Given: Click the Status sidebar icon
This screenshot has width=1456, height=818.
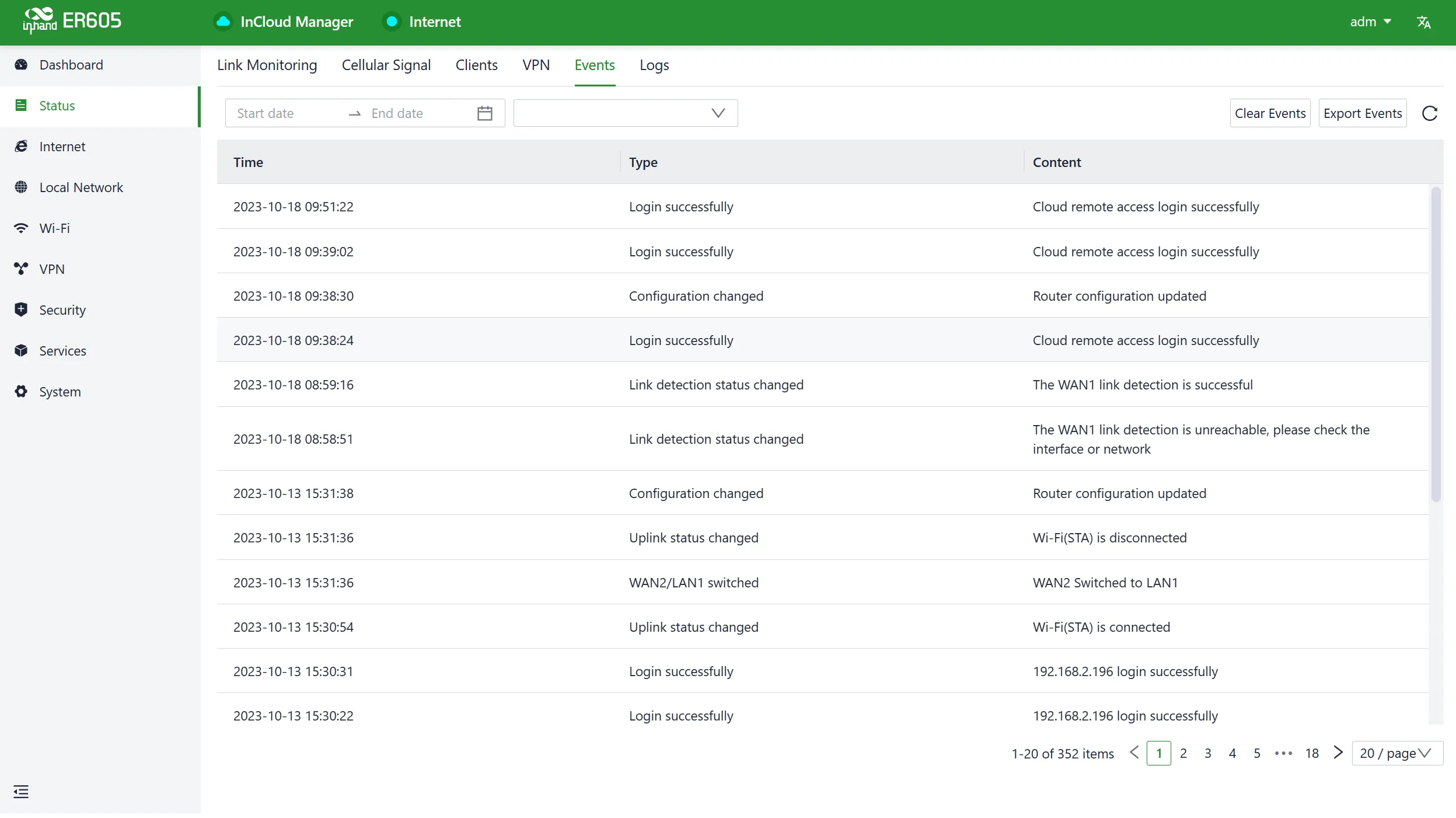Looking at the screenshot, I should [x=21, y=106].
